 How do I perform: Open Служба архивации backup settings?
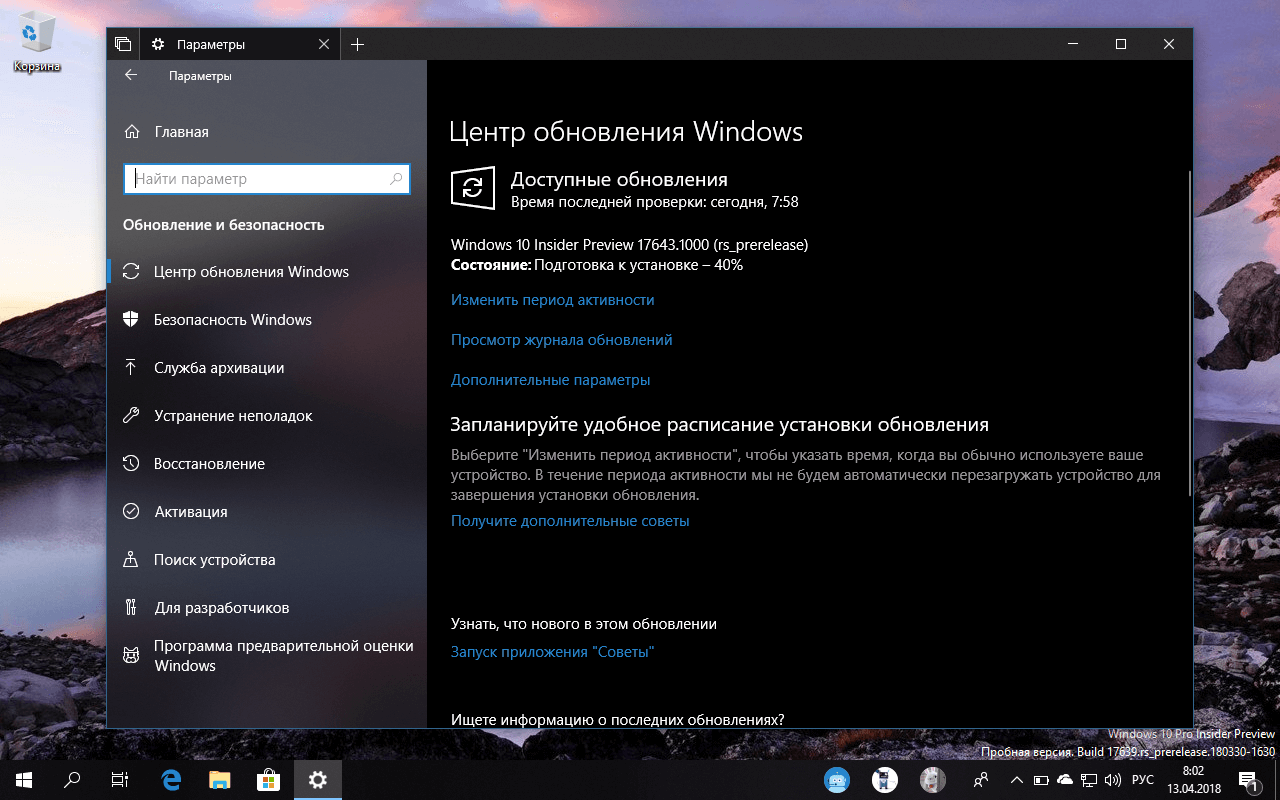tap(266, 368)
